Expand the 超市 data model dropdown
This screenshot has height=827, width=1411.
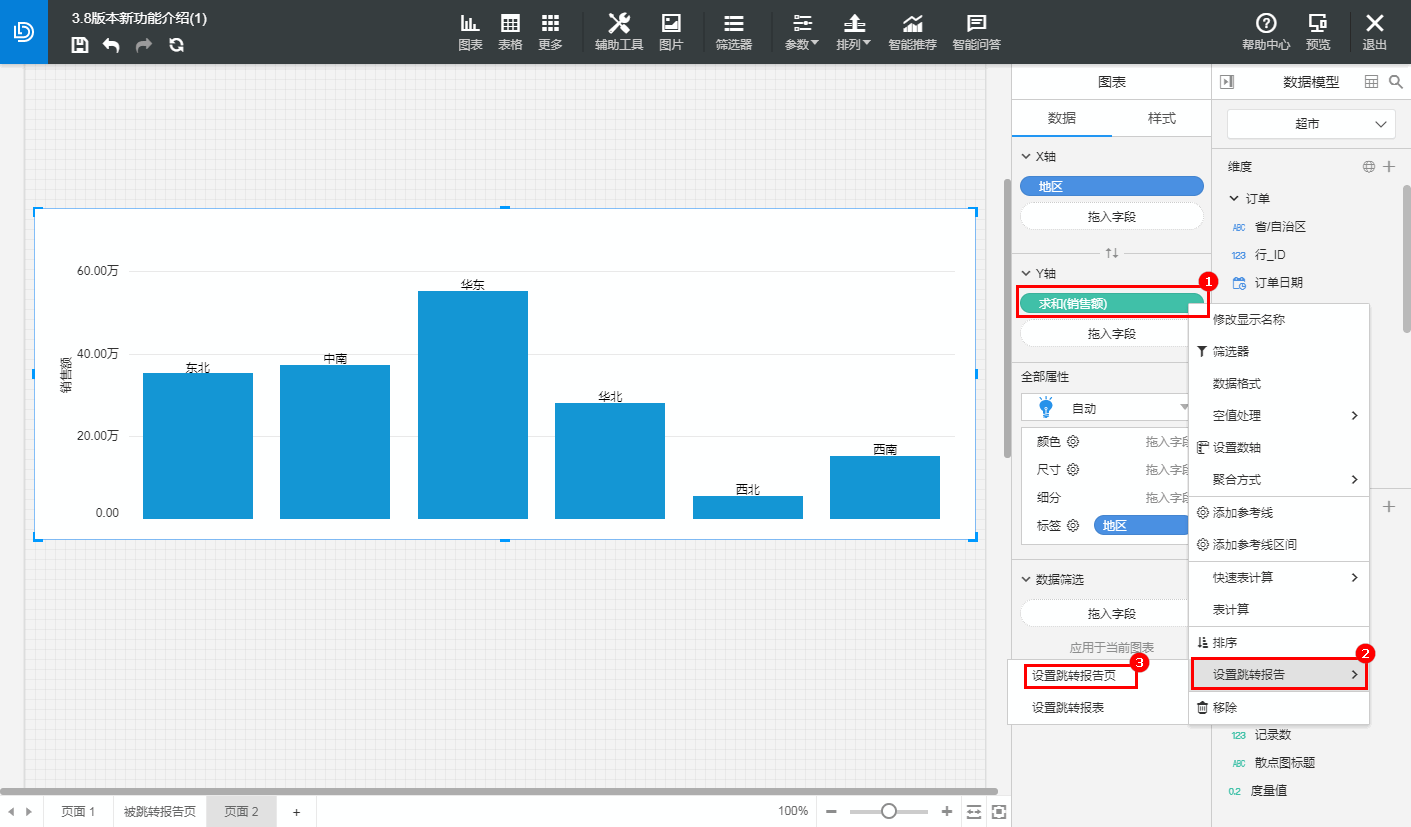pyautogui.click(x=1311, y=124)
